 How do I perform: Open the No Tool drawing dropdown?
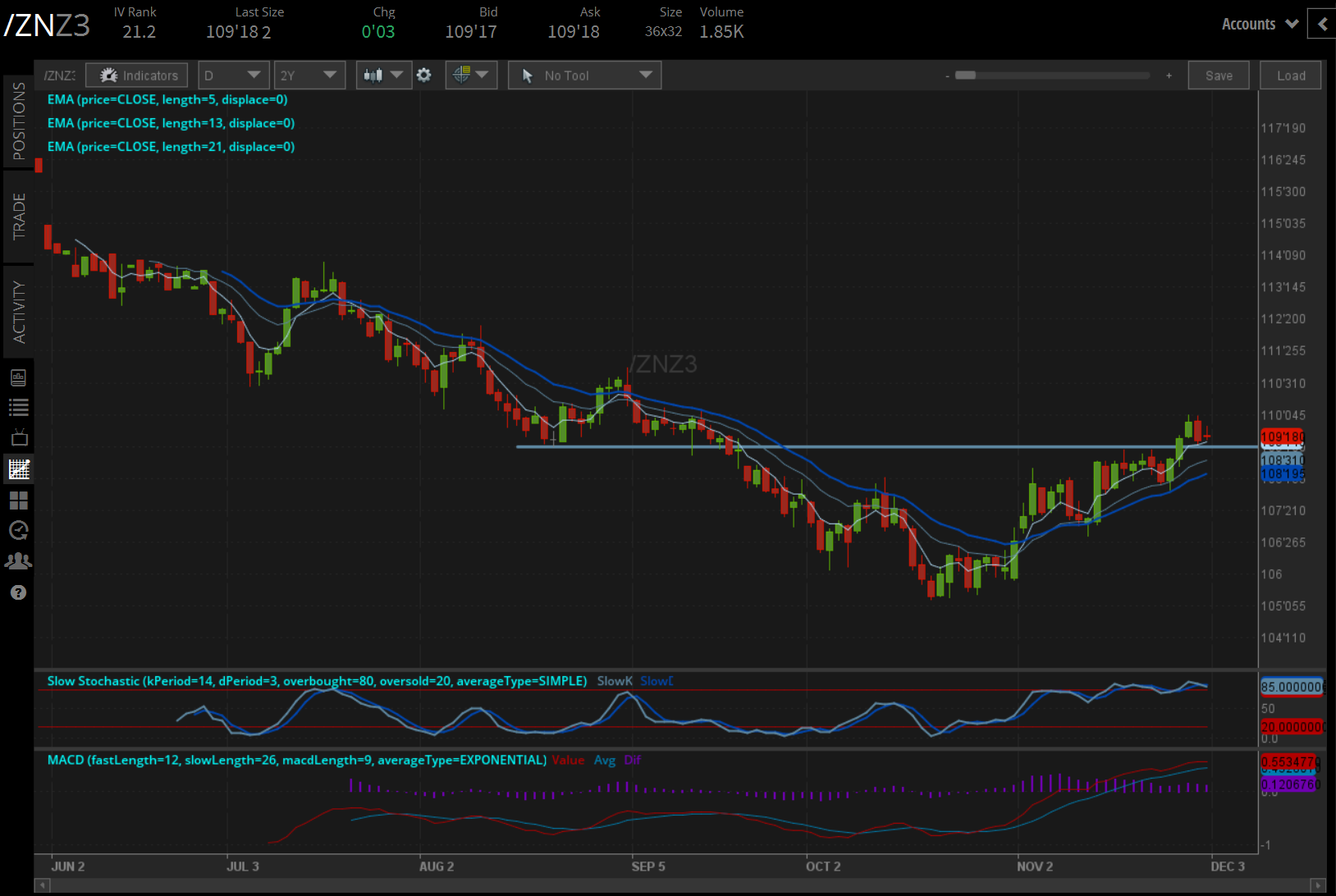584,75
